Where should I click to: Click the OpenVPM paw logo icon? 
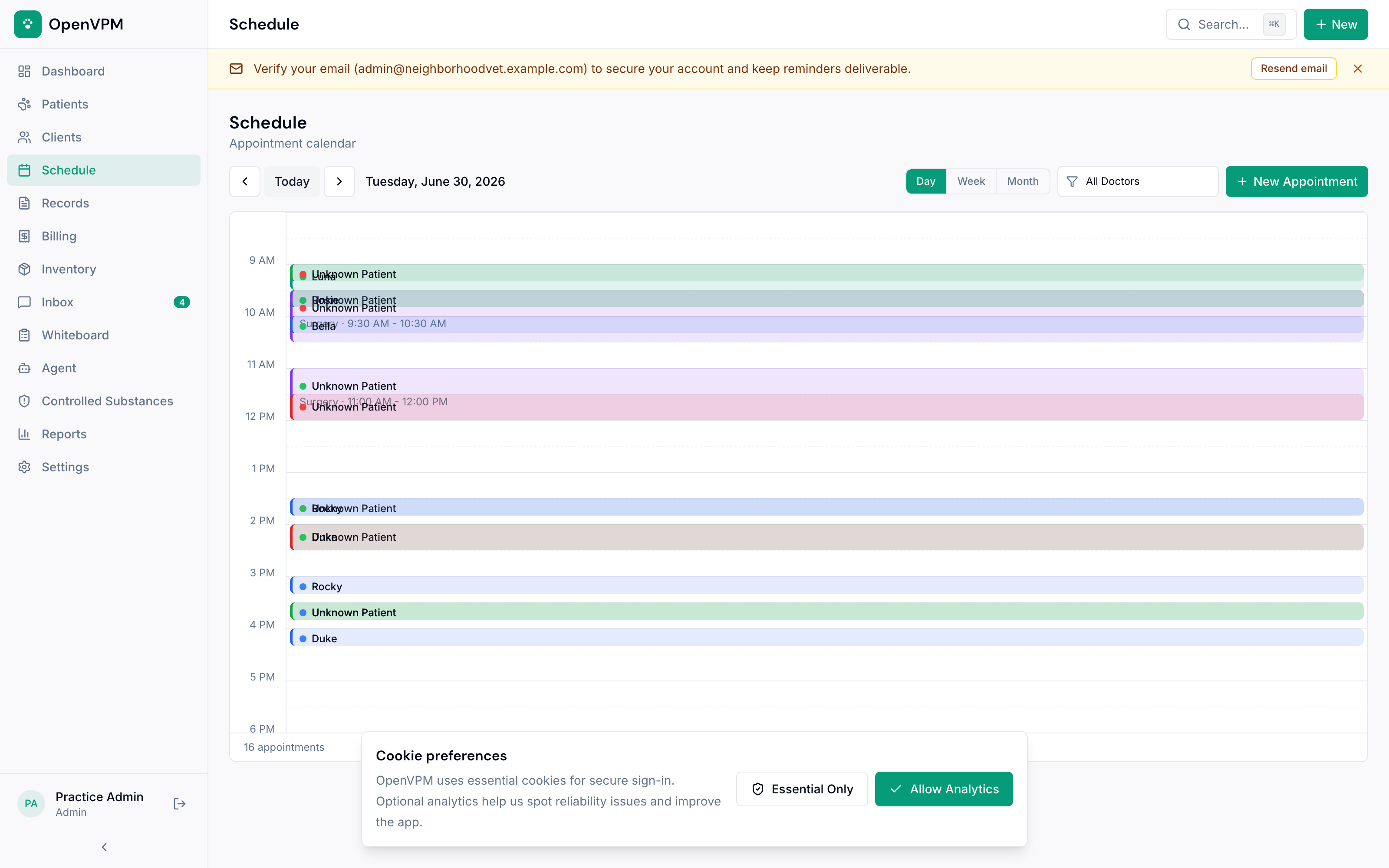[27, 24]
